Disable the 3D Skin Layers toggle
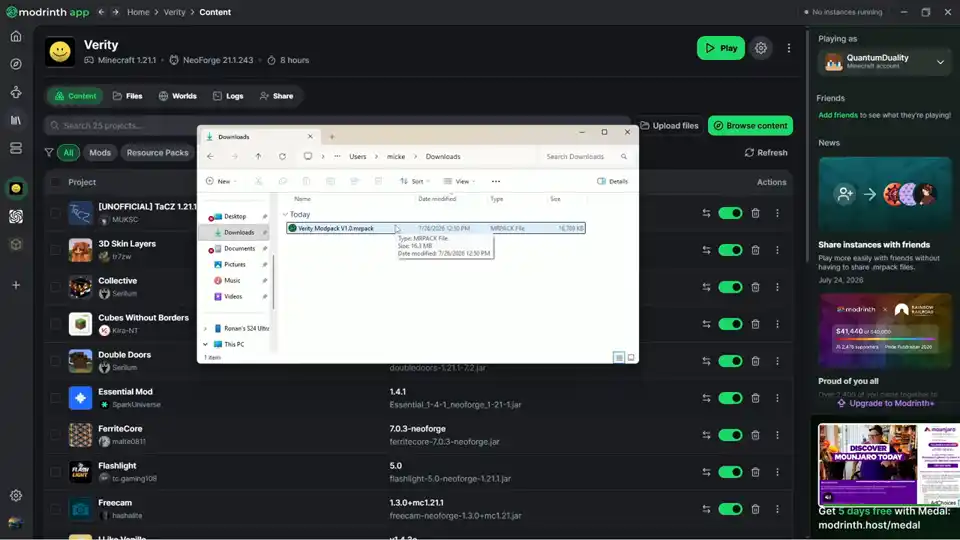 [x=730, y=250]
